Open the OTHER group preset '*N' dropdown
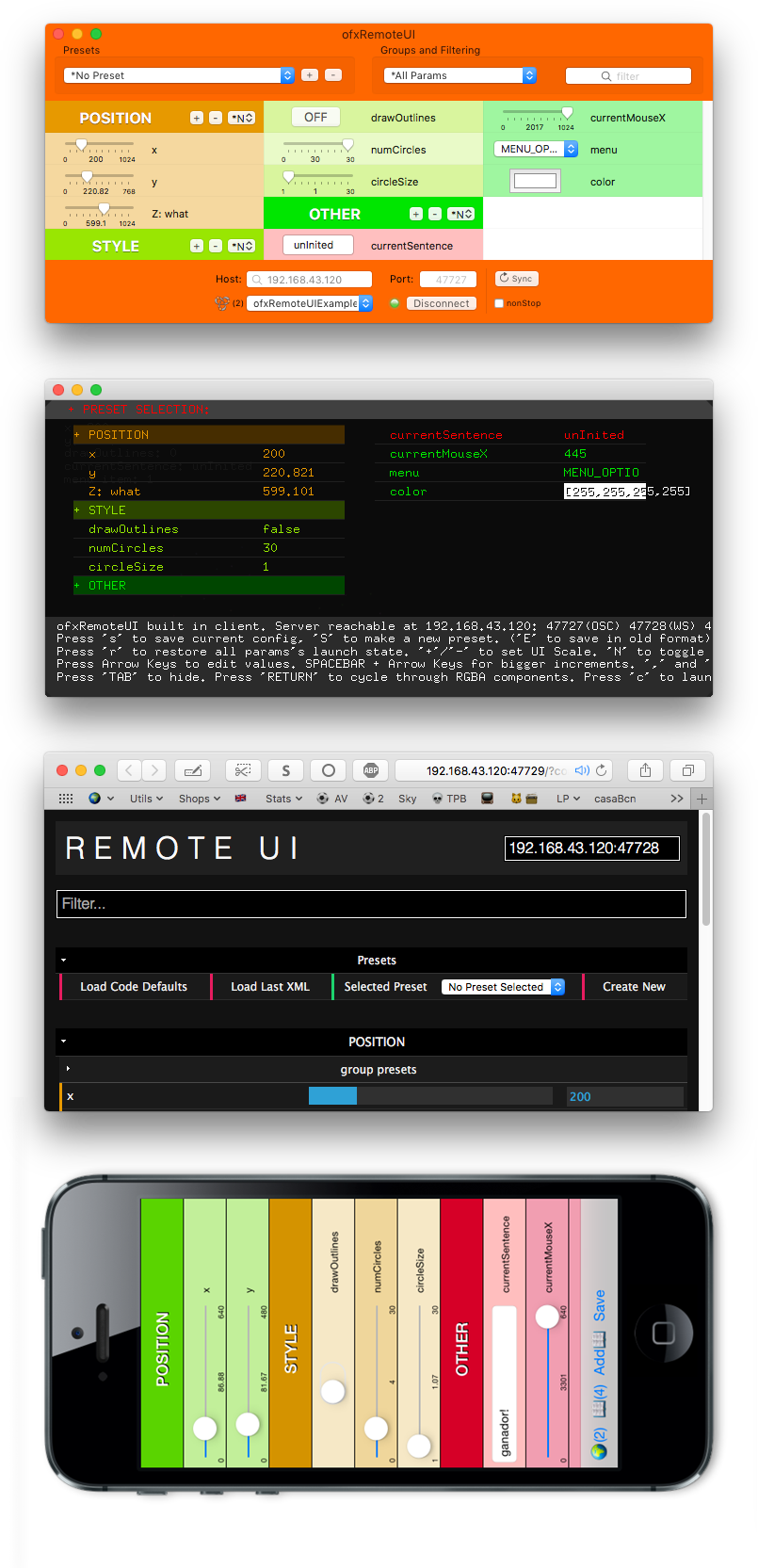758x1568 pixels. click(x=461, y=214)
